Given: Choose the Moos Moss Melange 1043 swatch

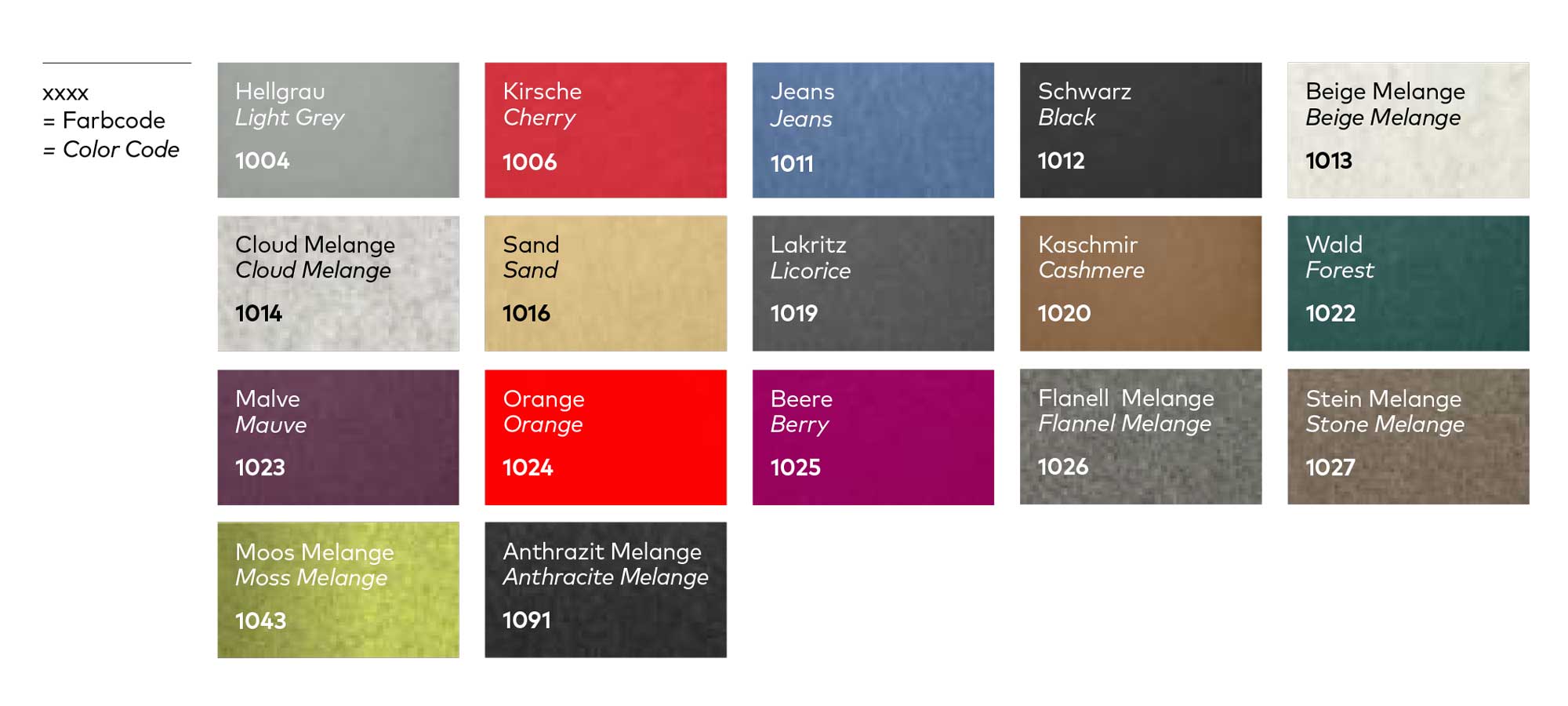Looking at the screenshot, I should 338,590.
